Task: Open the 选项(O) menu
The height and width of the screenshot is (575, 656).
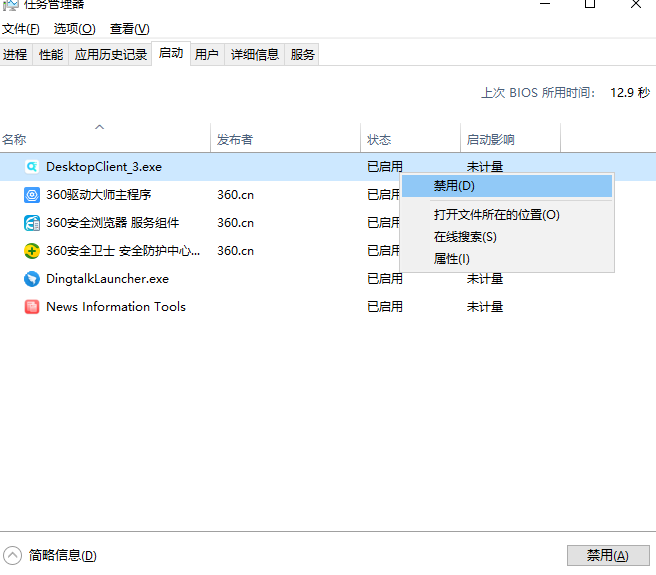Action: [x=74, y=29]
